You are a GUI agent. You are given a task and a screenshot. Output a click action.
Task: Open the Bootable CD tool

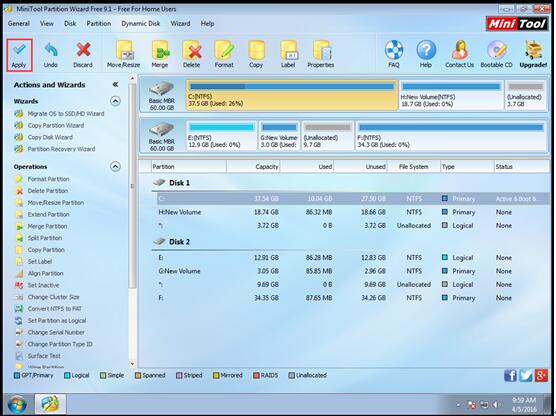point(496,54)
